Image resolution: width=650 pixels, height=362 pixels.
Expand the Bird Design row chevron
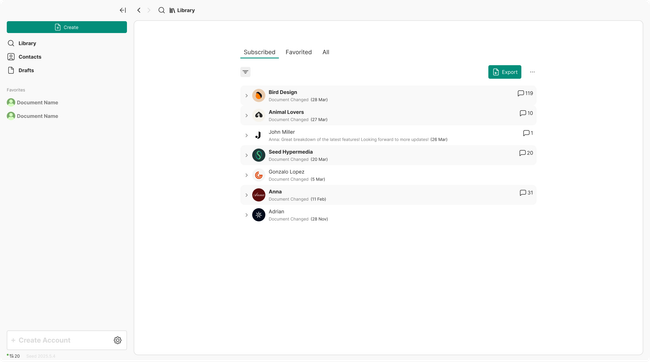(246, 96)
